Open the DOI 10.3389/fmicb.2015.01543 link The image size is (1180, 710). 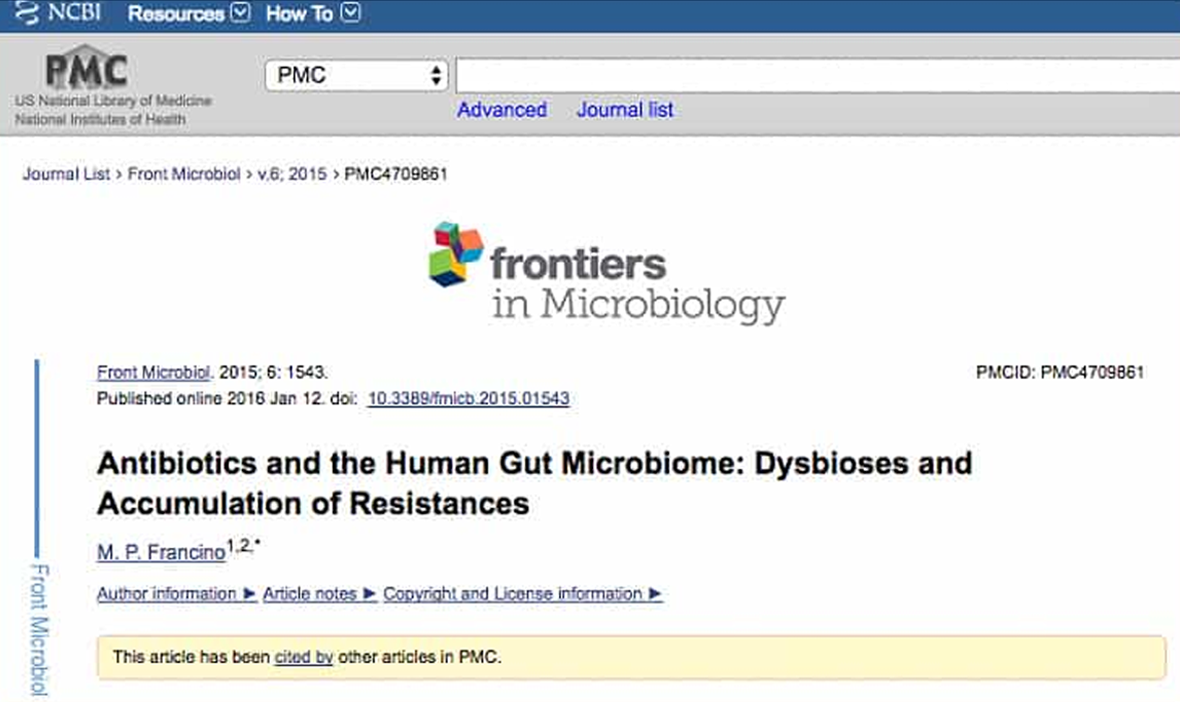click(468, 398)
